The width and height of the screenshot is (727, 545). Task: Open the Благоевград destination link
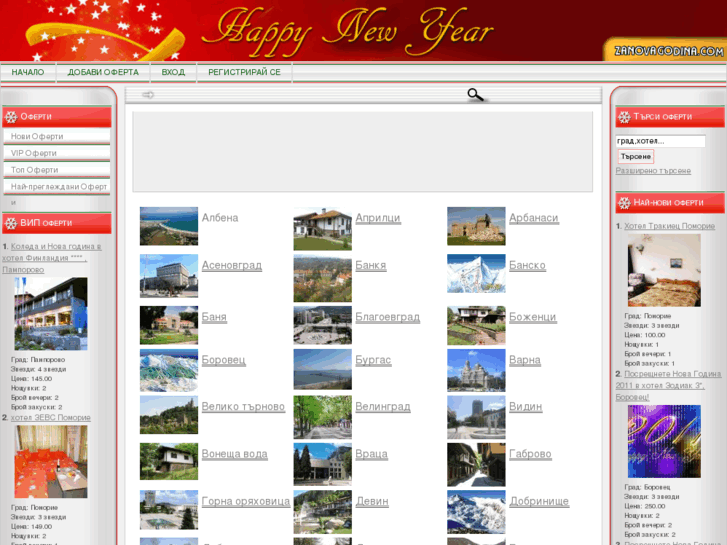pos(388,317)
